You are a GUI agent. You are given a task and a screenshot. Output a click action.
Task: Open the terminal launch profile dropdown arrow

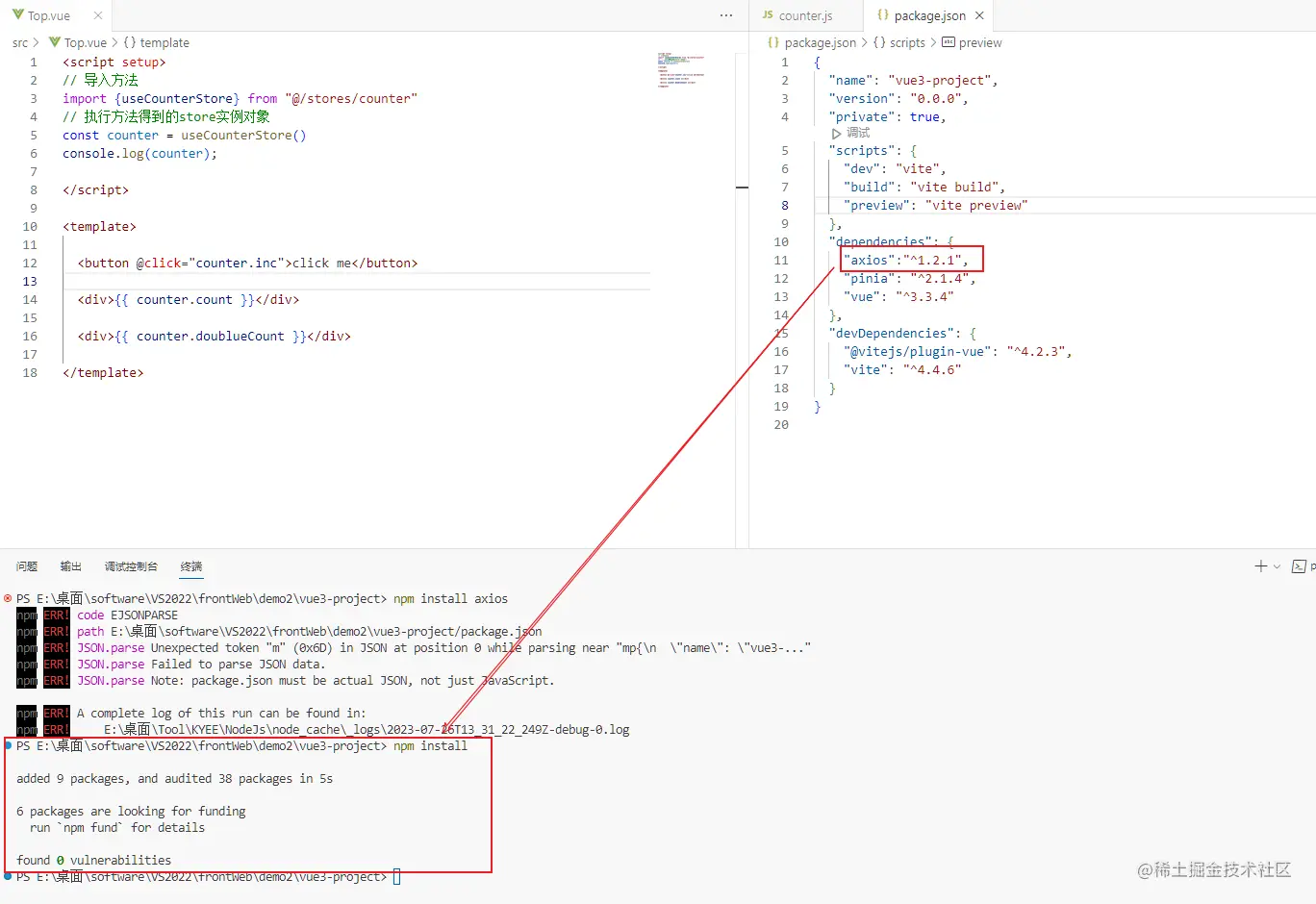pos(1277,566)
